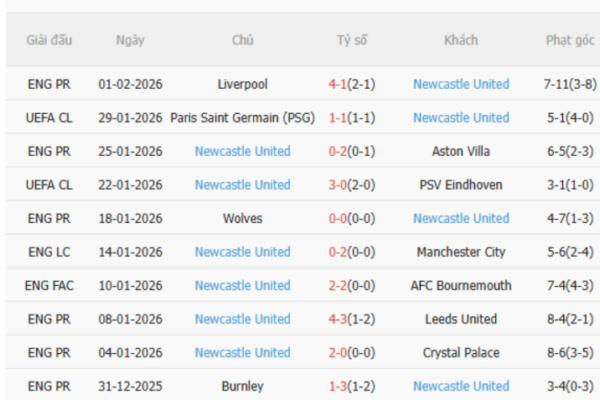The height and width of the screenshot is (400, 600).
Task: Select the Giải đấu column header
Action: coord(49,41)
